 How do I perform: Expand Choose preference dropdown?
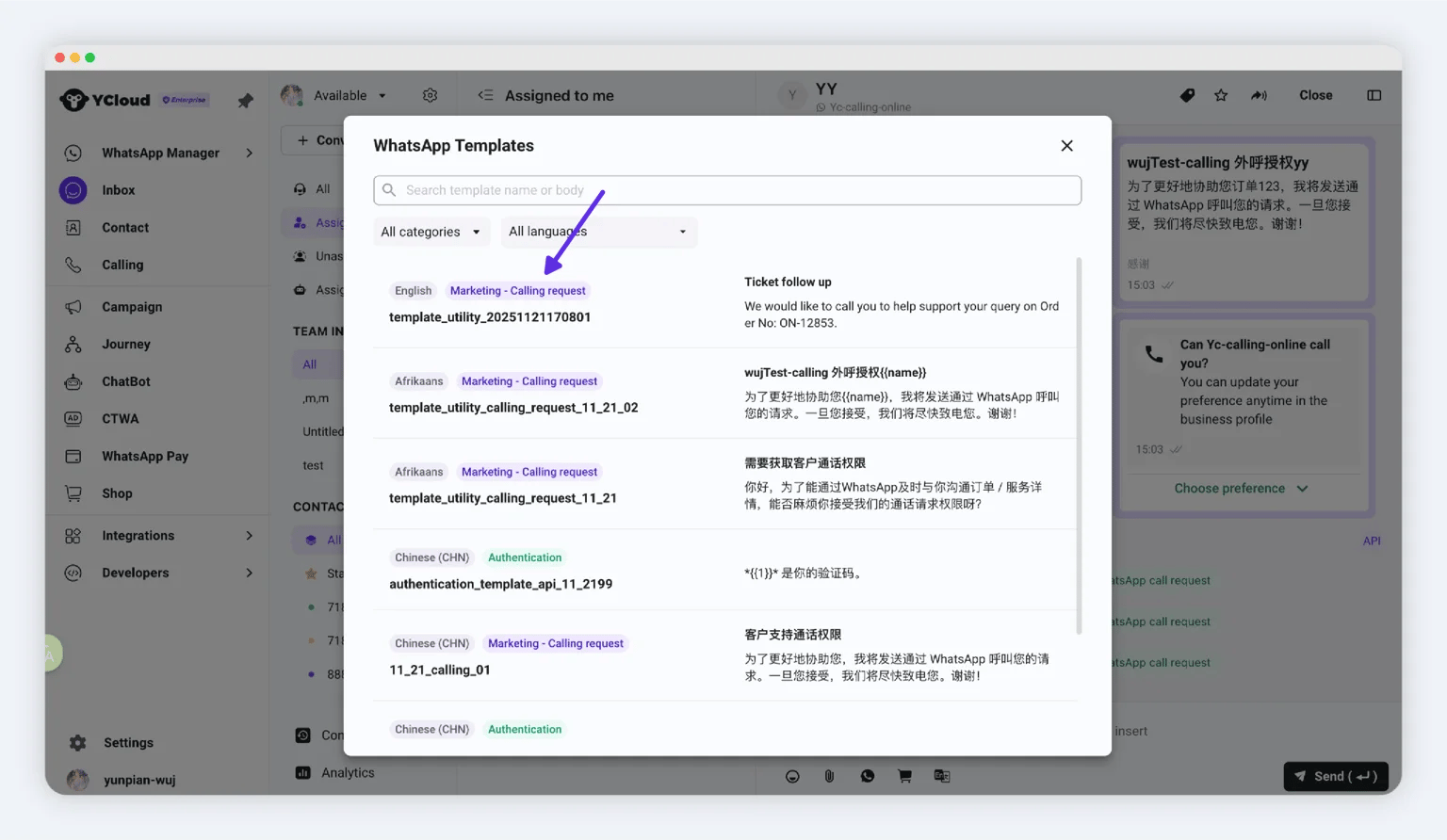(x=1241, y=489)
